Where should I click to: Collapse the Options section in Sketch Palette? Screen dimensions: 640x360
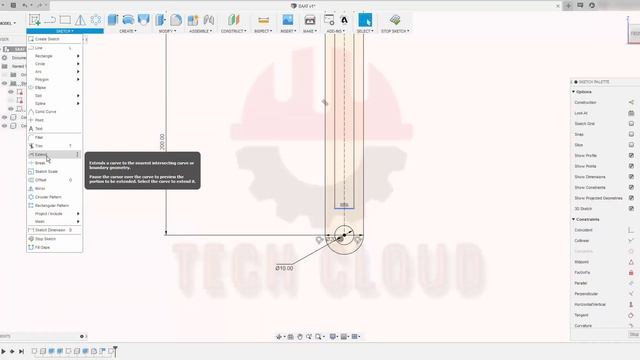573,92
